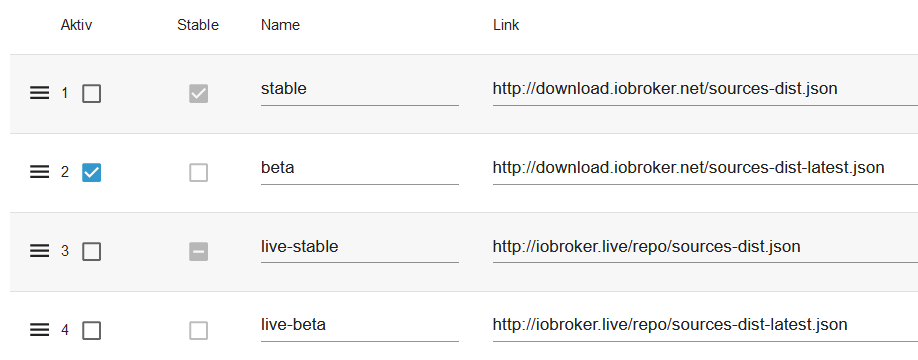Toggle the indeterminate Stable checkbox of live-stable
Image resolution: width=918 pixels, height=360 pixels.
(x=198, y=252)
